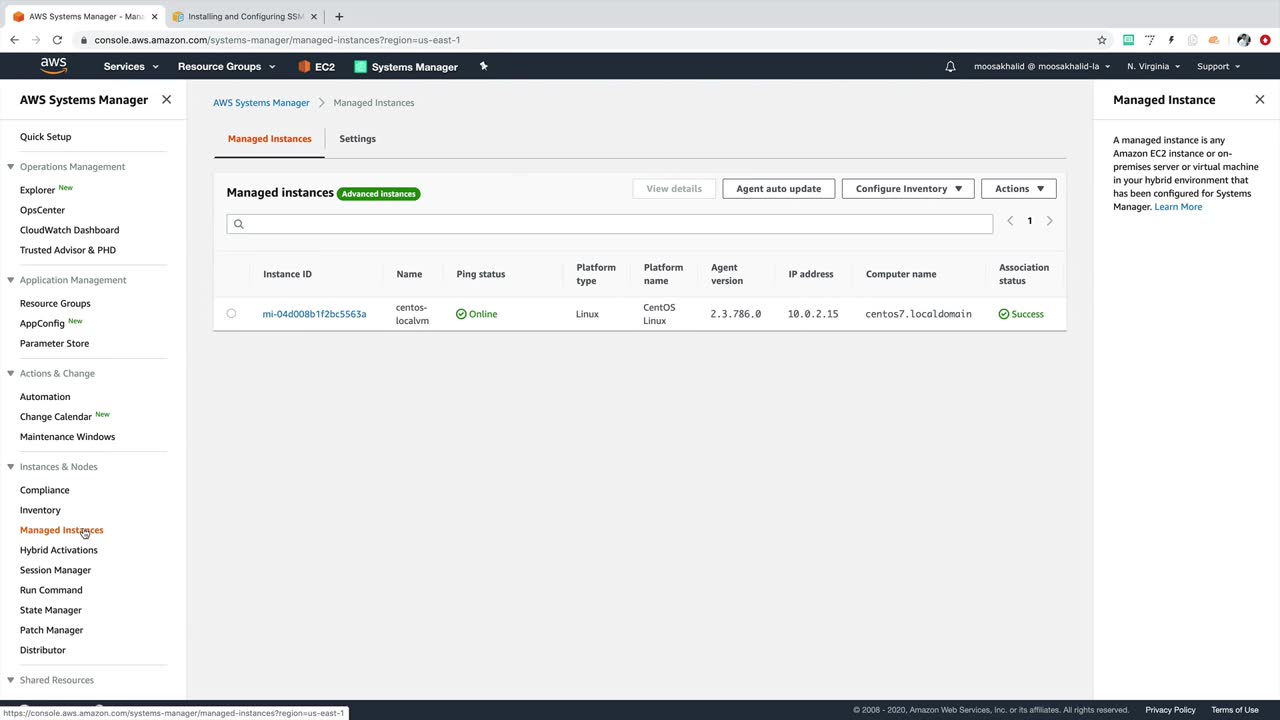
Task: Open Run Command in sidebar
Action: click(51, 590)
